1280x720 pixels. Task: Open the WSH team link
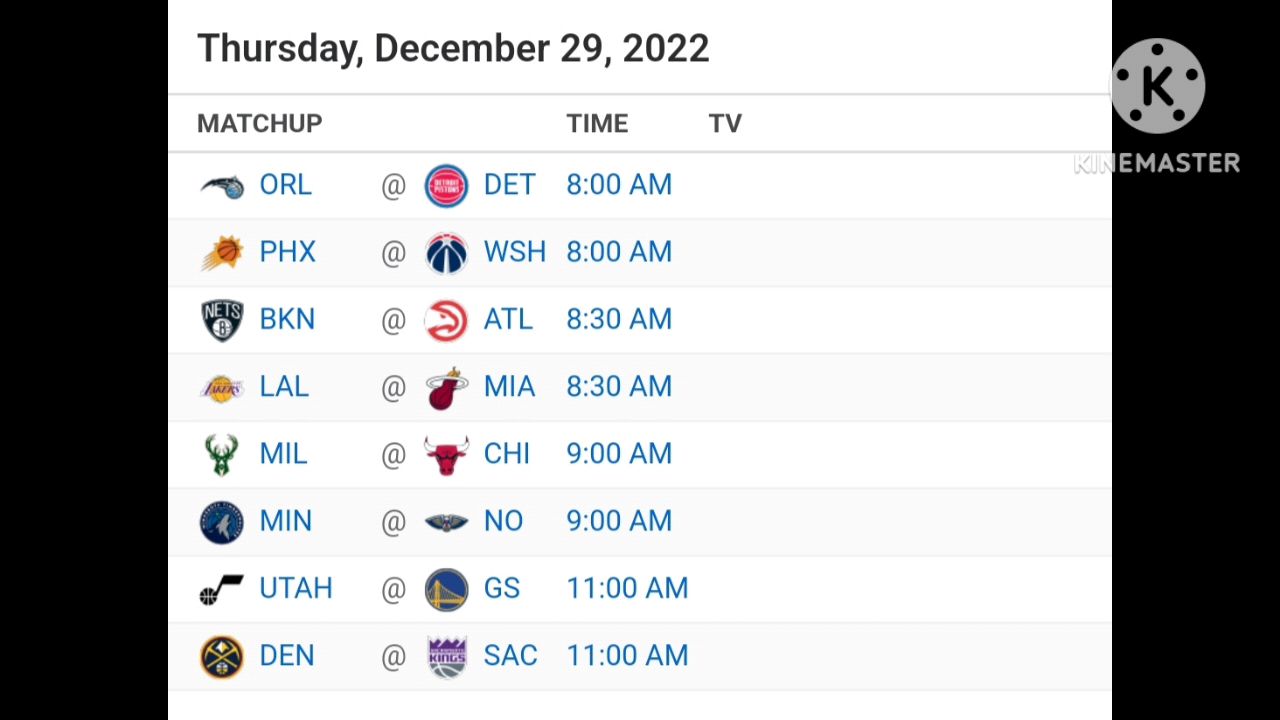pyautogui.click(x=514, y=253)
